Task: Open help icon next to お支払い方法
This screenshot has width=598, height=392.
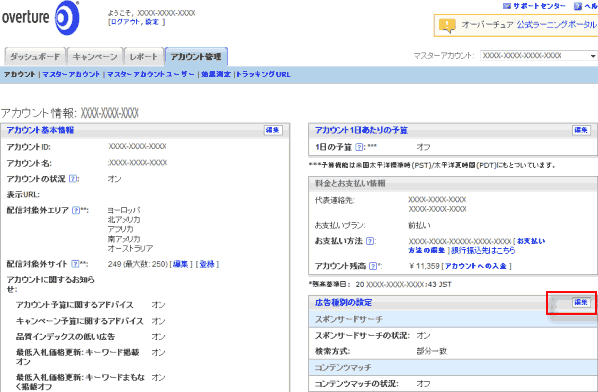Action: pyautogui.click(x=370, y=241)
